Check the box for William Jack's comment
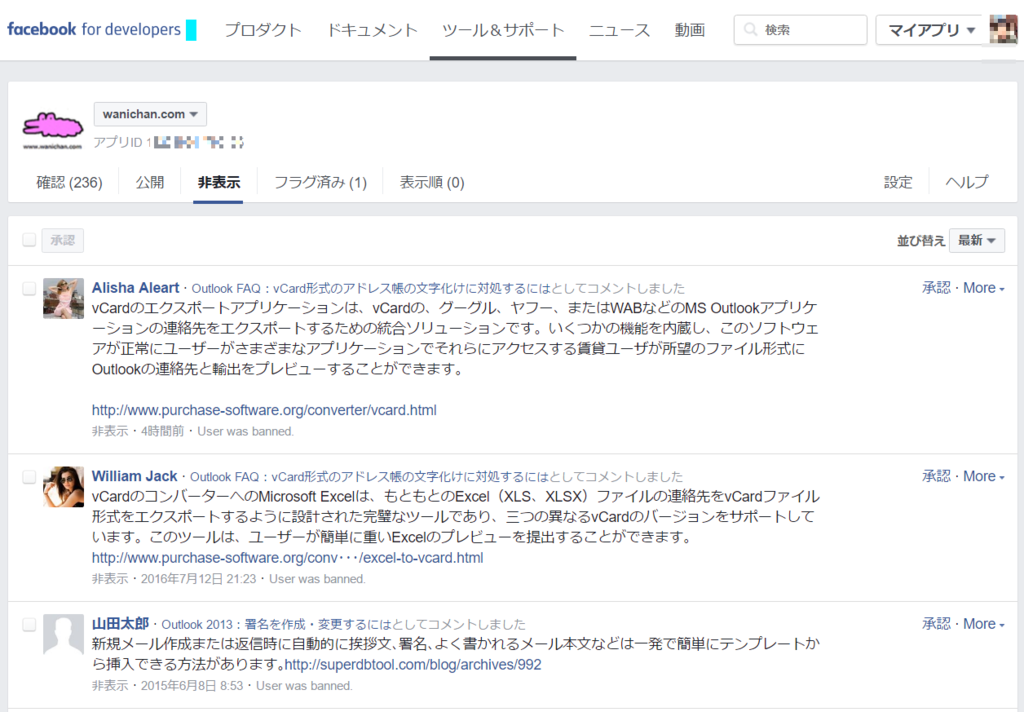 pos(29,476)
